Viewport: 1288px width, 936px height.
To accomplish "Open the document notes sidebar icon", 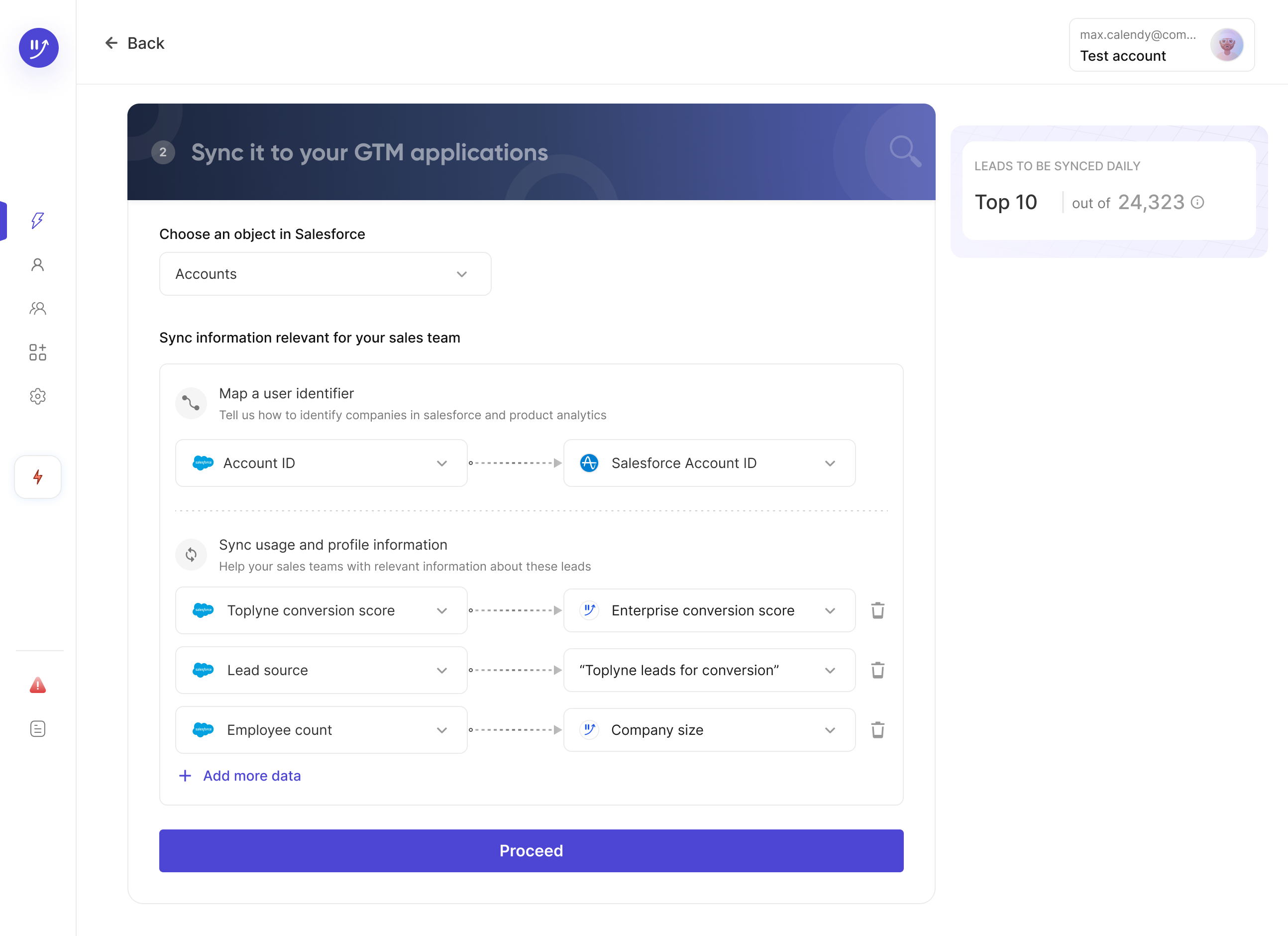I will point(37,729).
